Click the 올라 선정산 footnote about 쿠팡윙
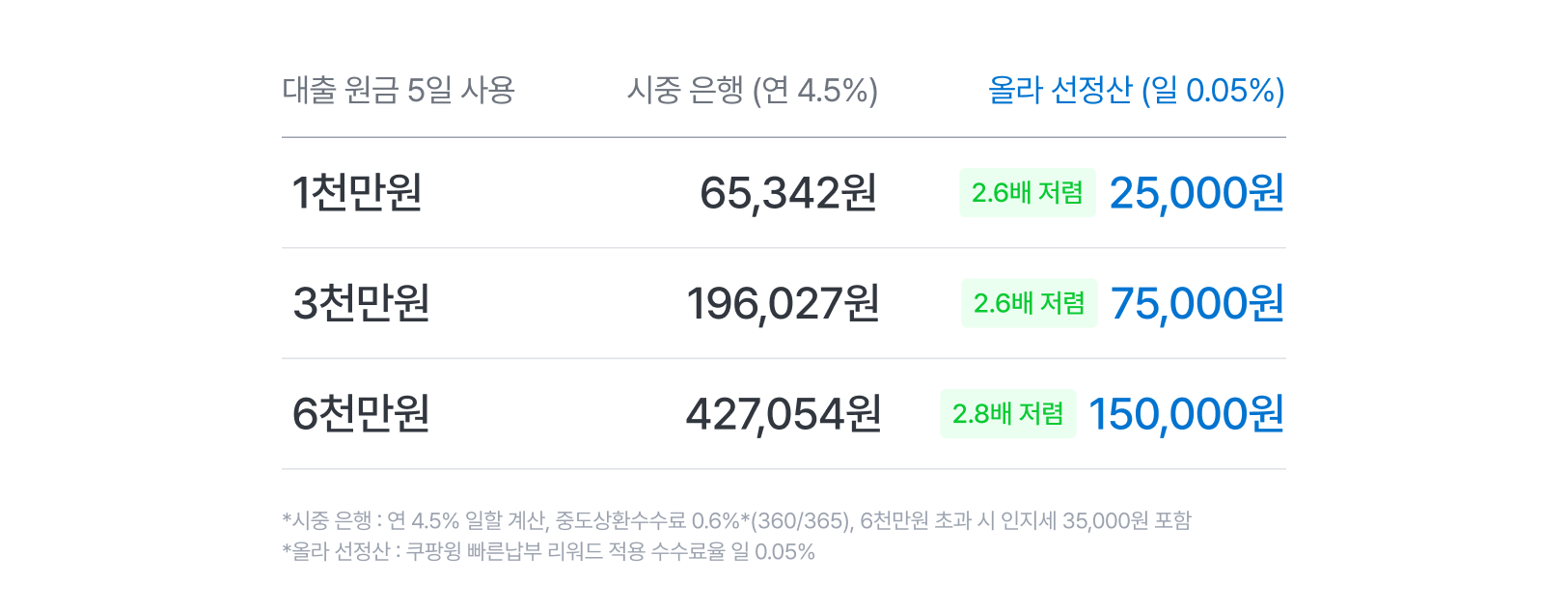 click(x=548, y=551)
